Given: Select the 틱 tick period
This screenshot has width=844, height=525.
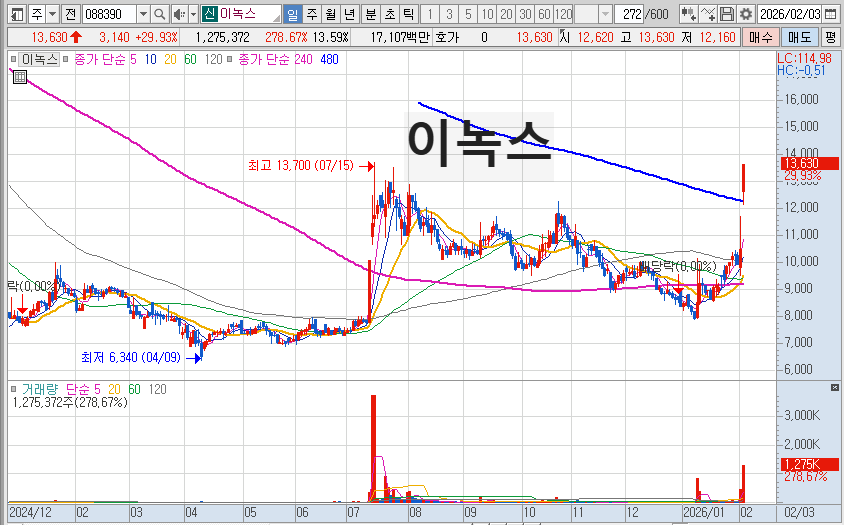Looking at the screenshot, I should [409, 14].
